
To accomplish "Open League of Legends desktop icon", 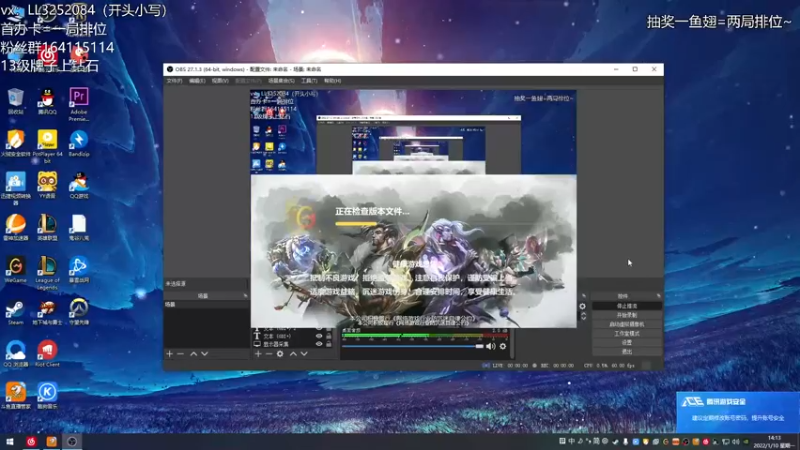I will click(47, 273).
